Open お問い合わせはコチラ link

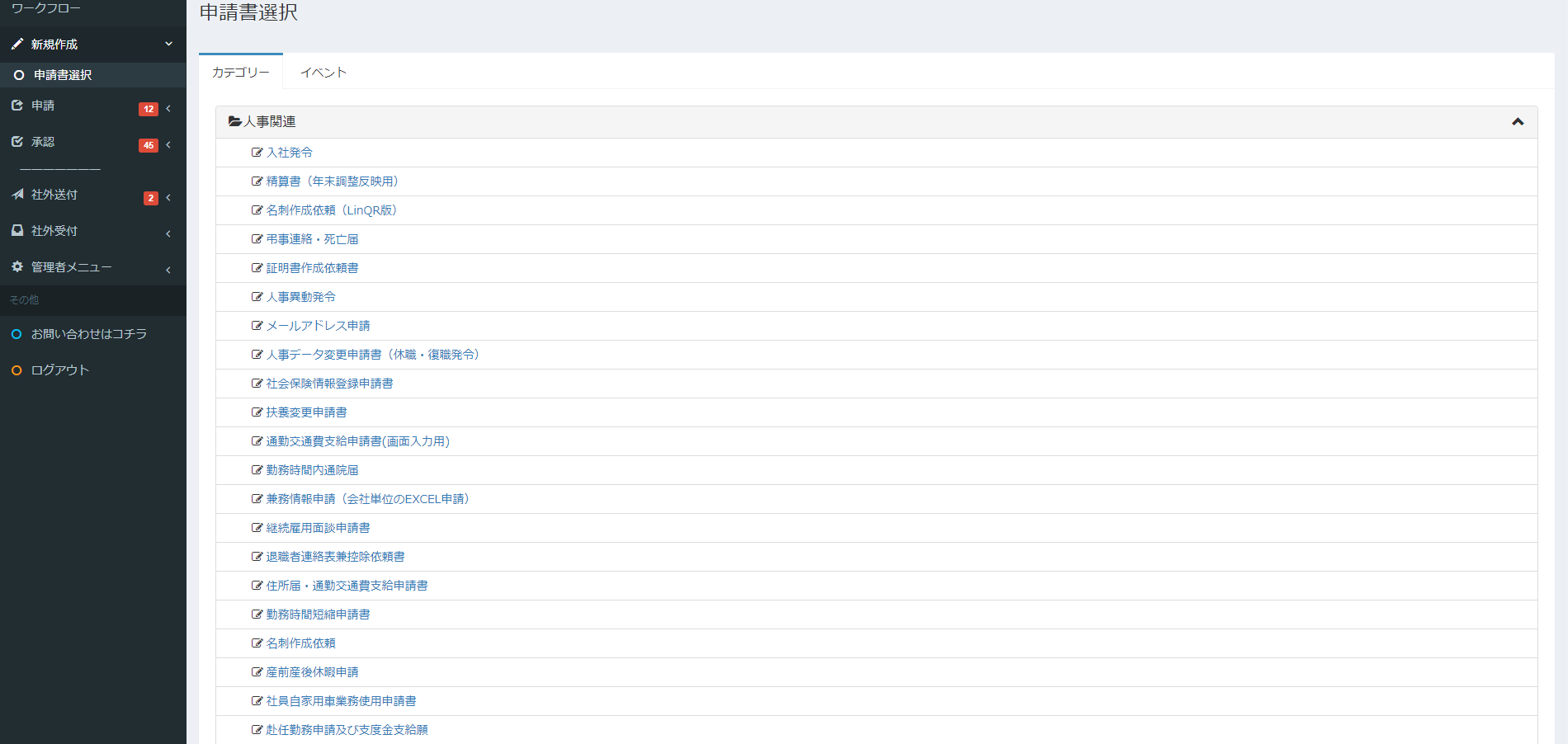point(89,334)
